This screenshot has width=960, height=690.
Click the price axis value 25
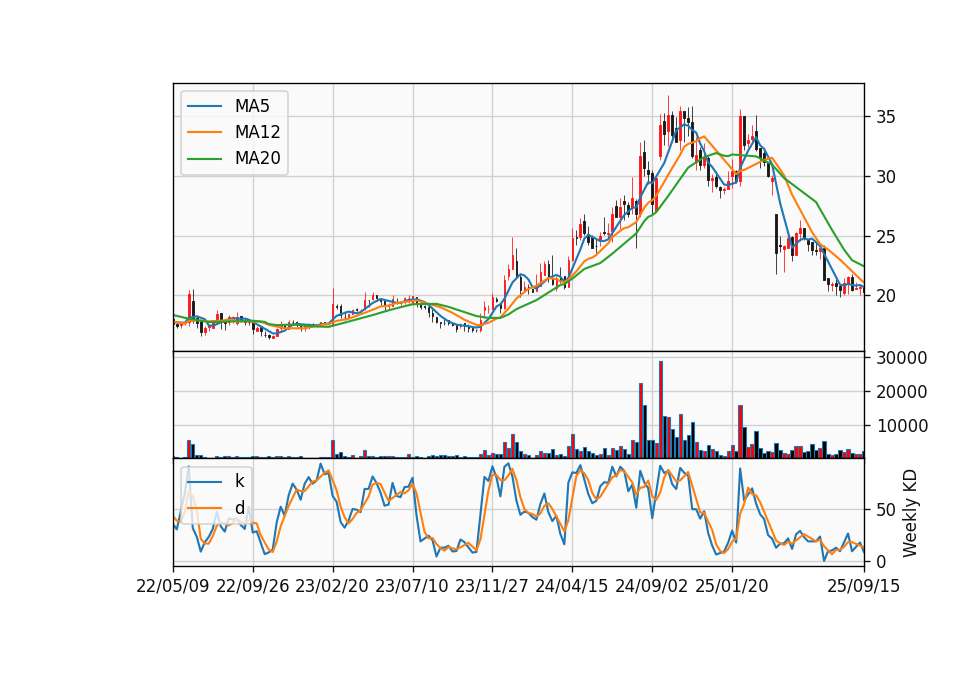pyautogui.click(x=886, y=237)
